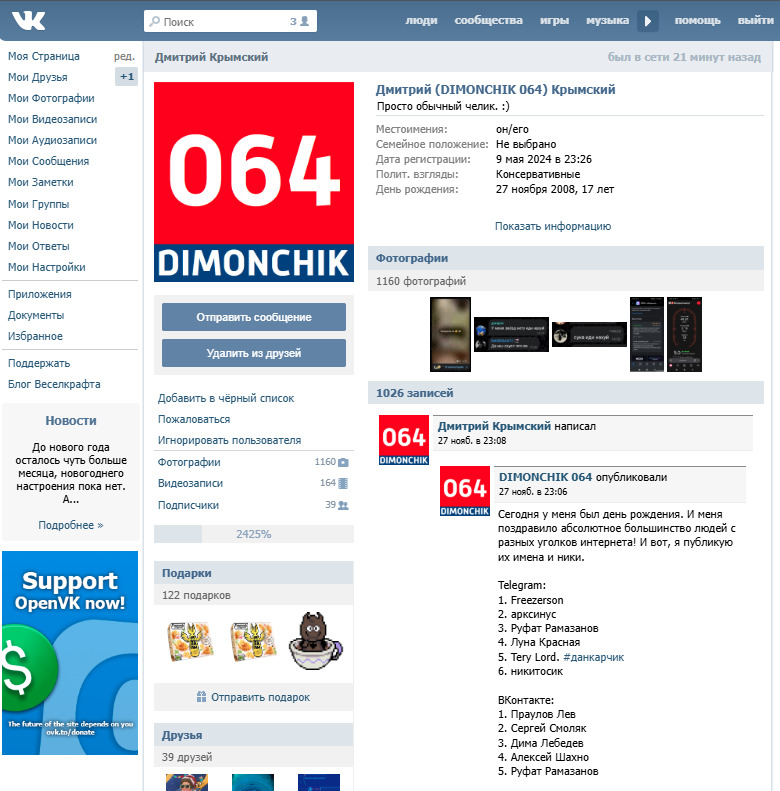The image size is (780, 791).
Task: Open Мои Сообщения in sidebar
Action: pyautogui.click(x=48, y=161)
